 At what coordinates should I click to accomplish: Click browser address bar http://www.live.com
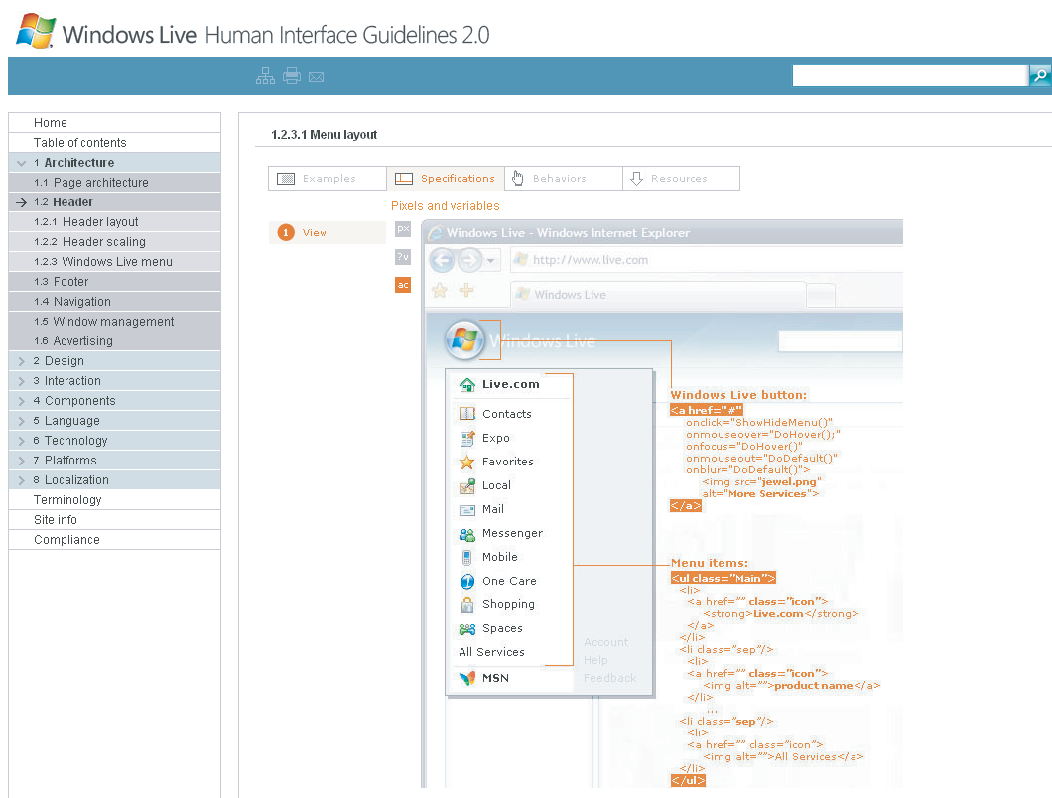[706, 260]
